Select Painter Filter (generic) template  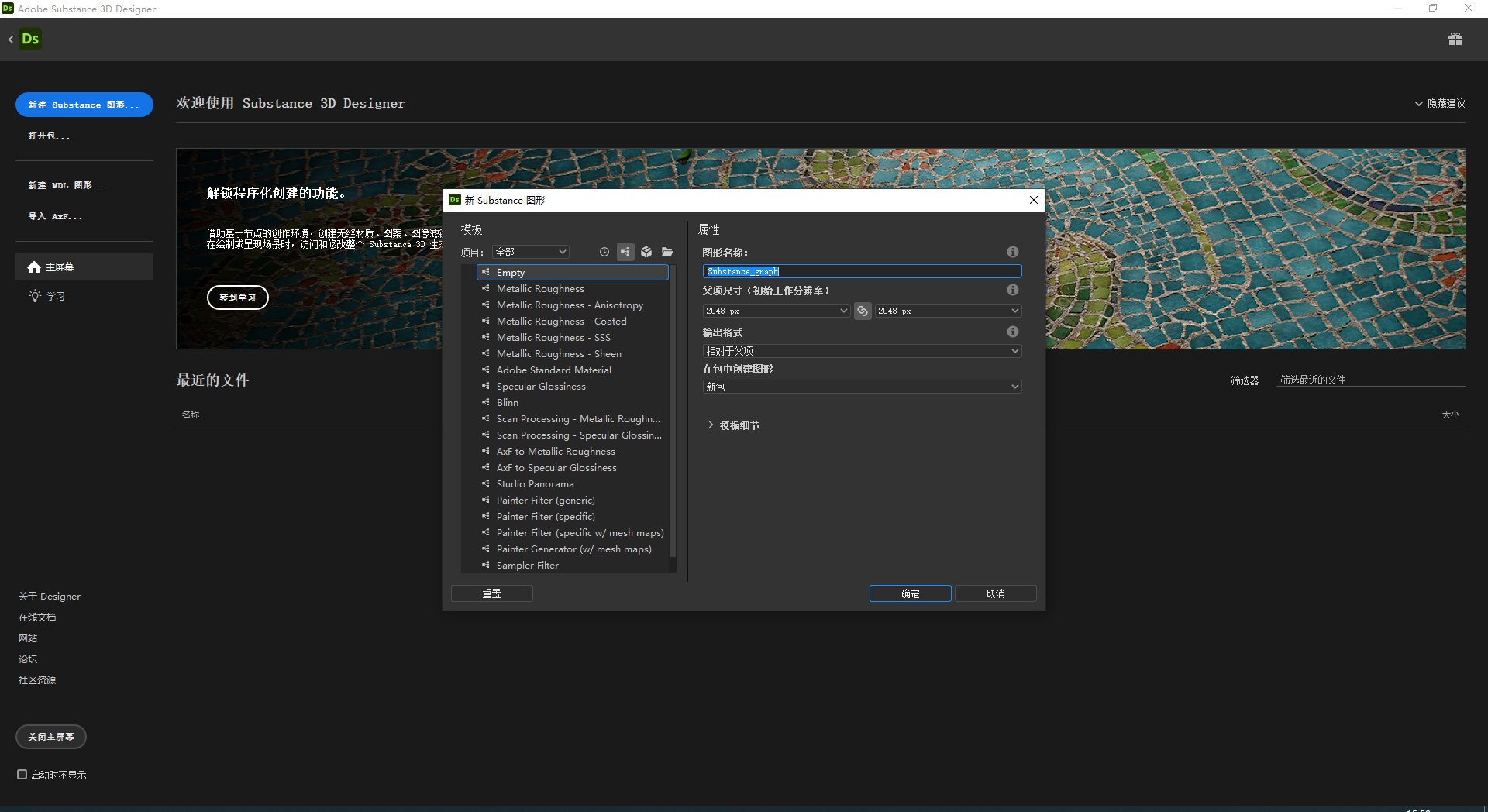pos(572,500)
